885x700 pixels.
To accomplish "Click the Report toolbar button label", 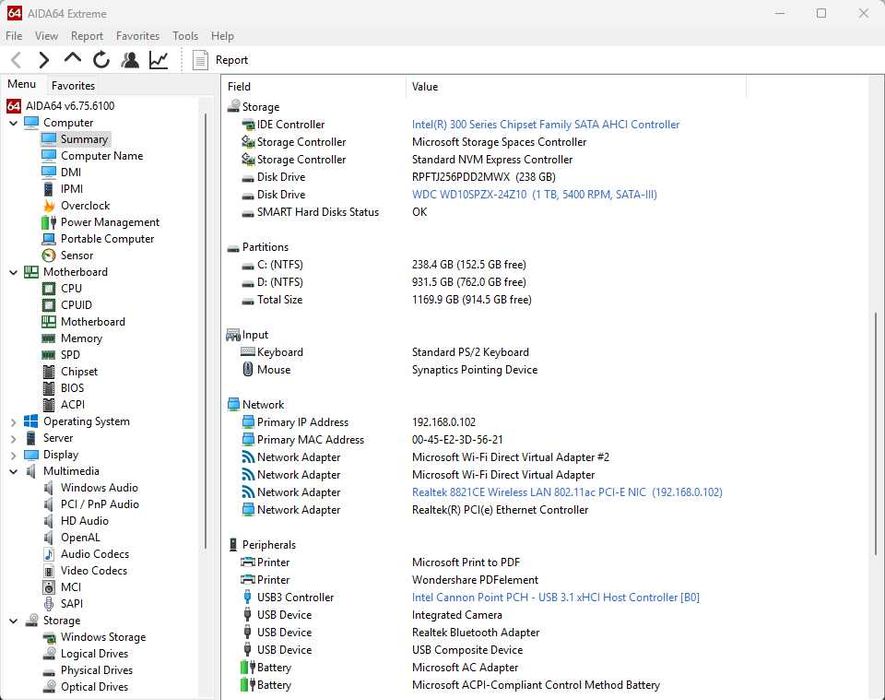I will pyautogui.click(x=231, y=60).
